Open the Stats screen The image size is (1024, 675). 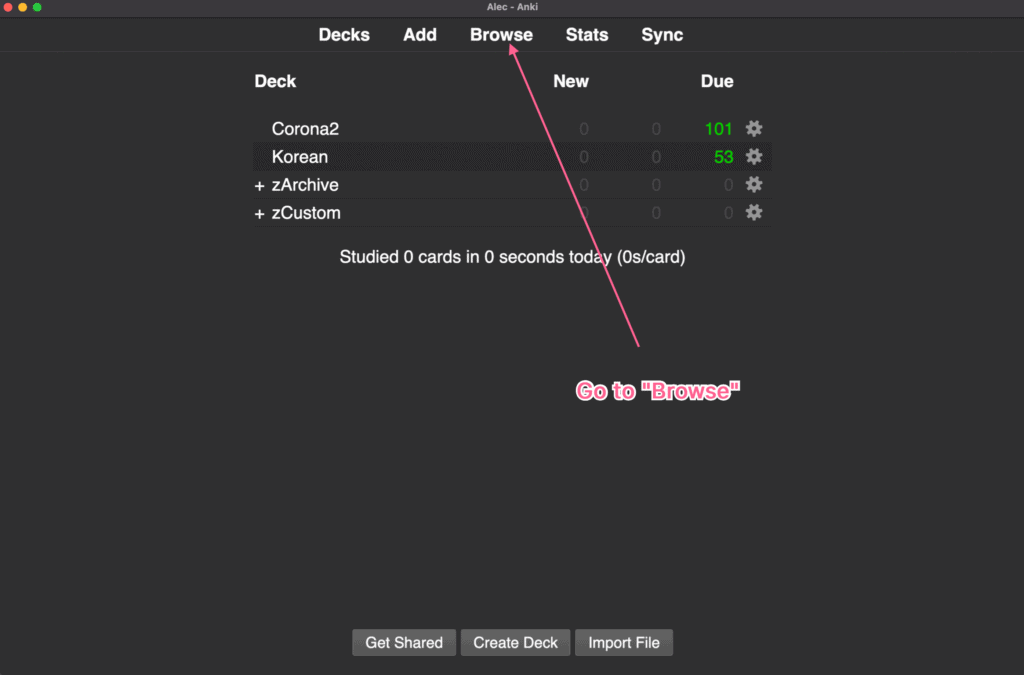tap(587, 35)
